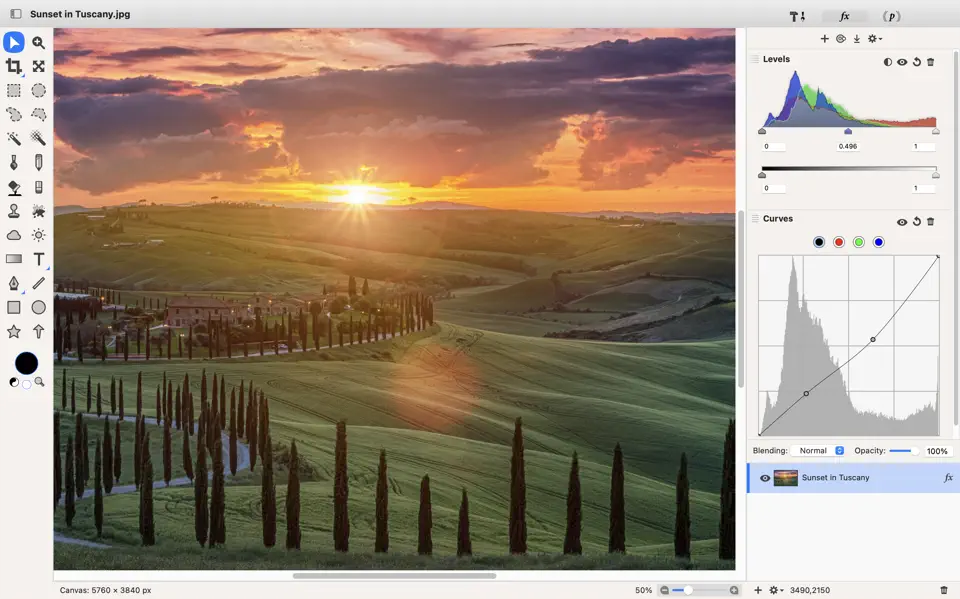960x599 pixels.
Task: Switch to the (p) palette tab
Action: pos(891,17)
